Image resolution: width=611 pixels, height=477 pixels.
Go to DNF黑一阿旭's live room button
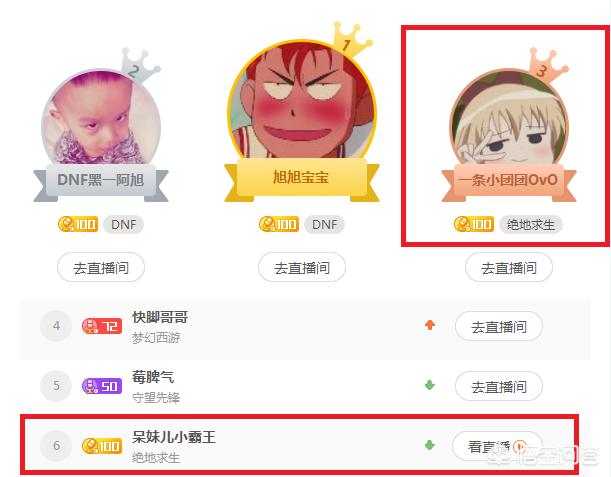(x=101, y=267)
